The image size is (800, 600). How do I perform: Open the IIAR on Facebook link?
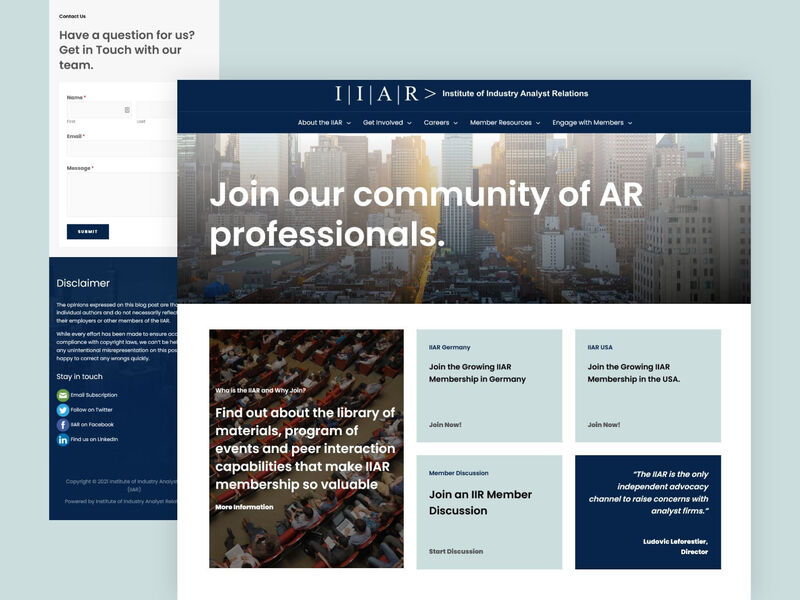pyautogui.click(x=92, y=424)
